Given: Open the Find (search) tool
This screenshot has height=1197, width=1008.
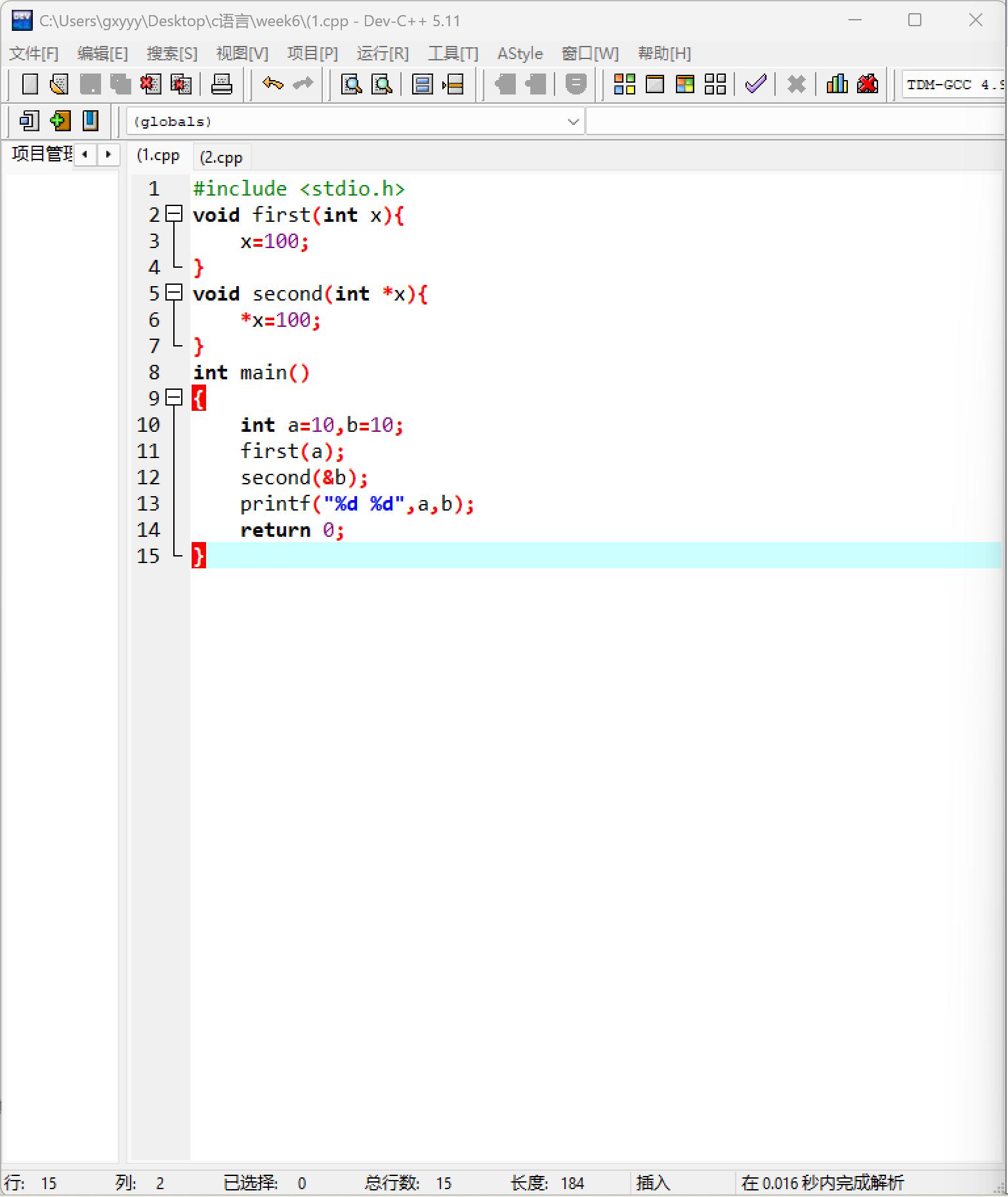Looking at the screenshot, I should (352, 84).
